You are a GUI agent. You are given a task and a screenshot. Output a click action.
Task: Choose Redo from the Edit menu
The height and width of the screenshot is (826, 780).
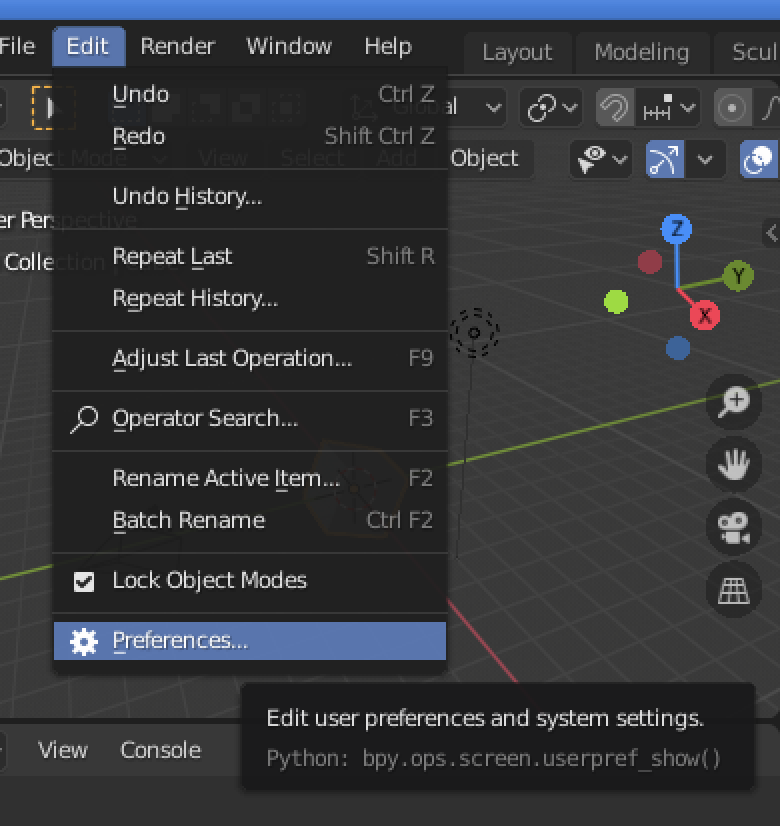coord(250,136)
